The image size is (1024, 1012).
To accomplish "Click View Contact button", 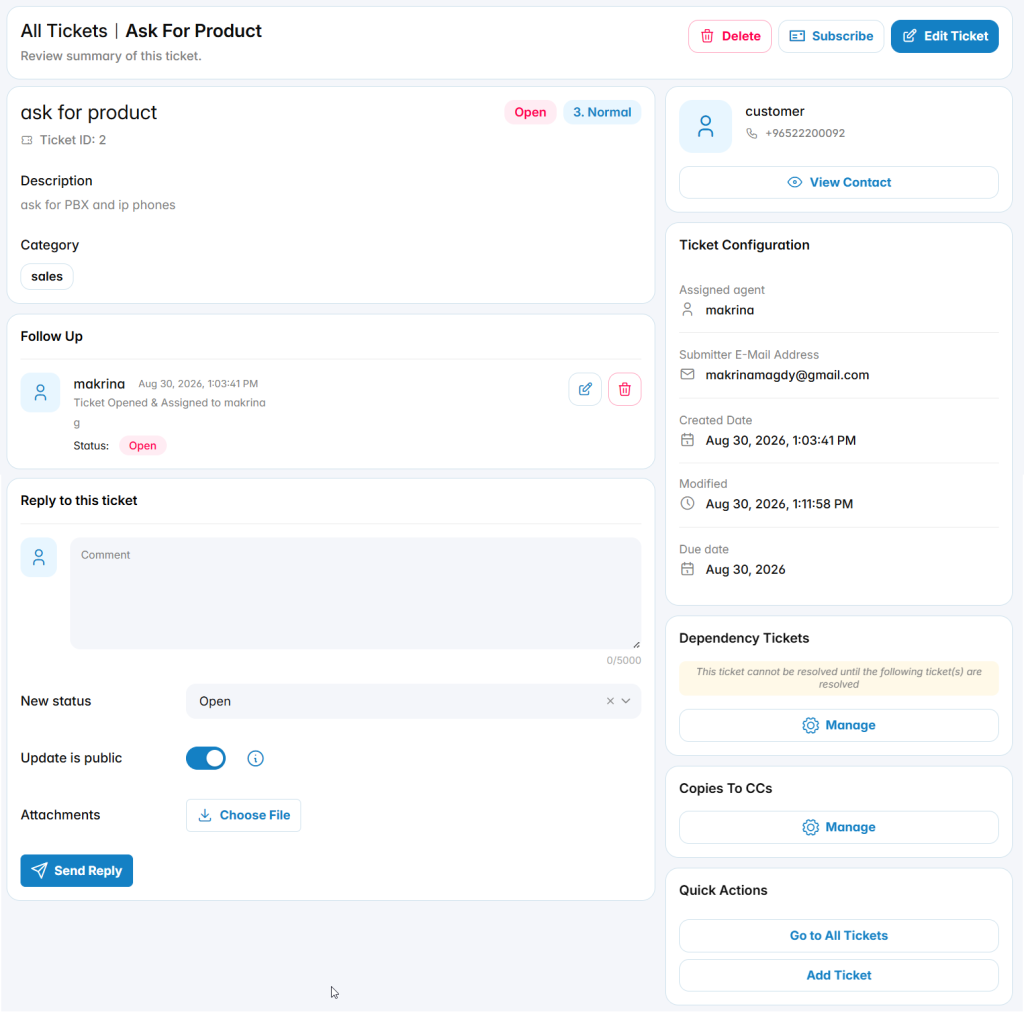I will click(x=839, y=182).
